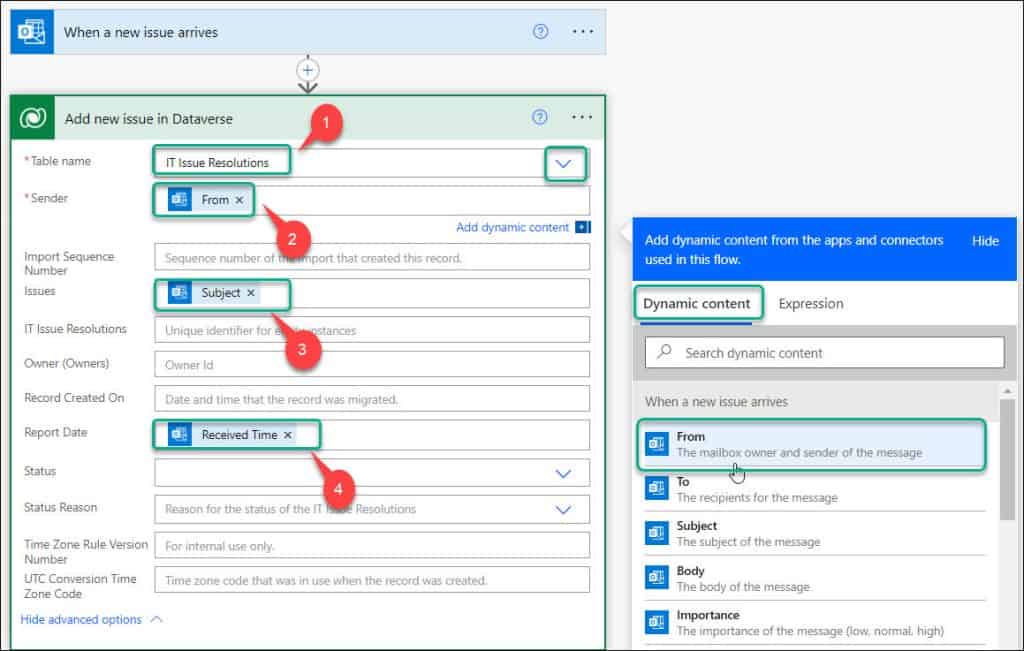The image size is (1024, 651).
Task: Click the Search dynamic content box
Action: (x=824, y=353)
